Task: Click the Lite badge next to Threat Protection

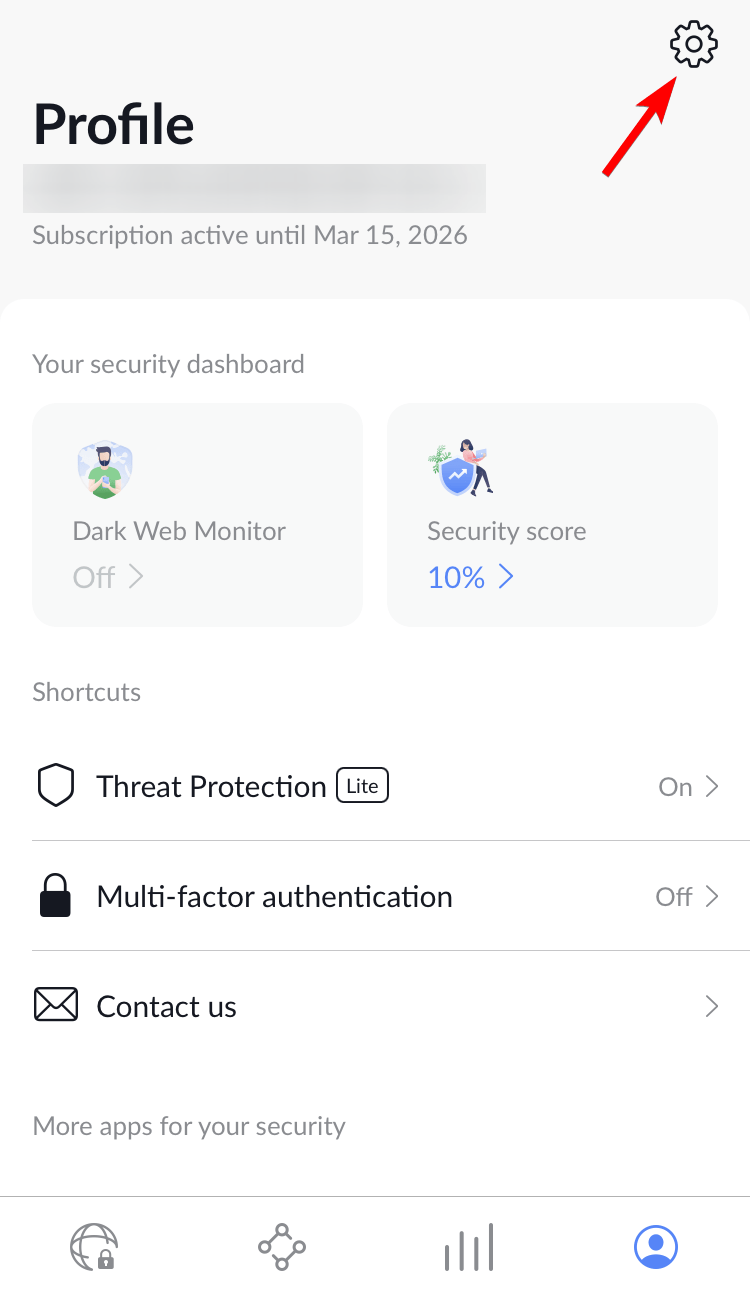Action: 362,785
